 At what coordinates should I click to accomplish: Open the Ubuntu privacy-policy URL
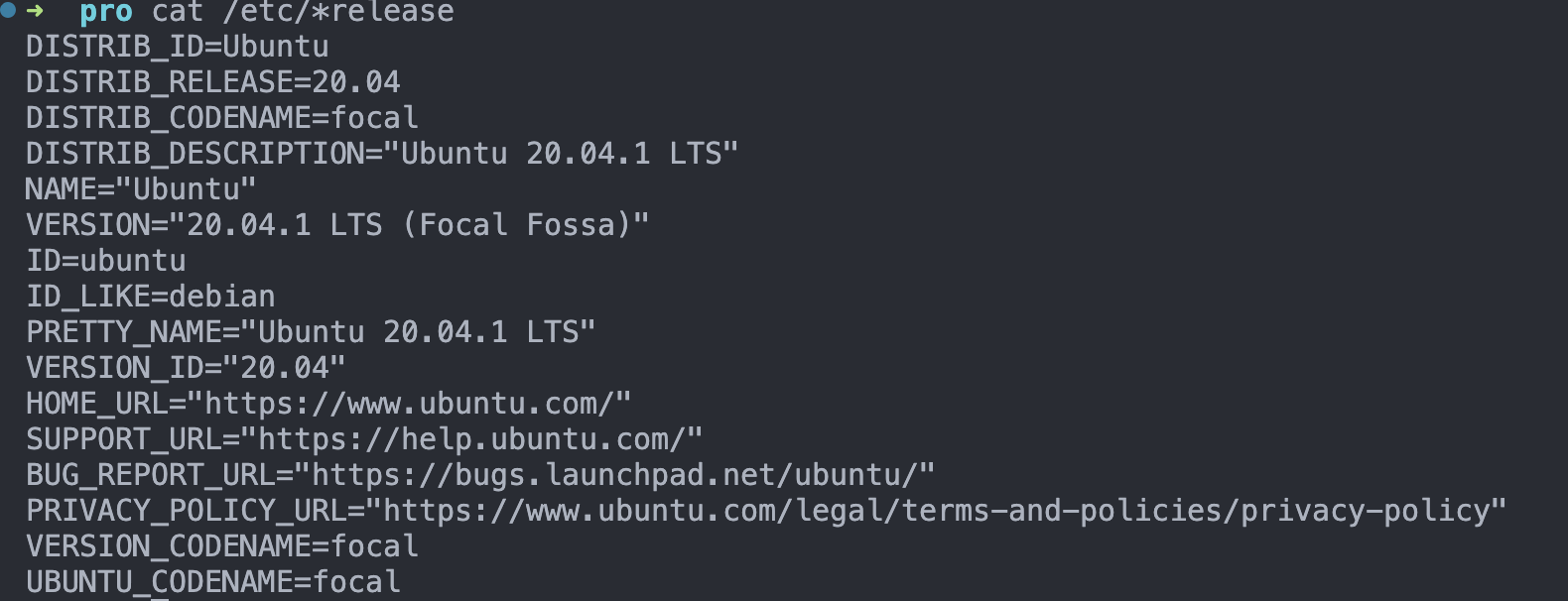[936, 511]
